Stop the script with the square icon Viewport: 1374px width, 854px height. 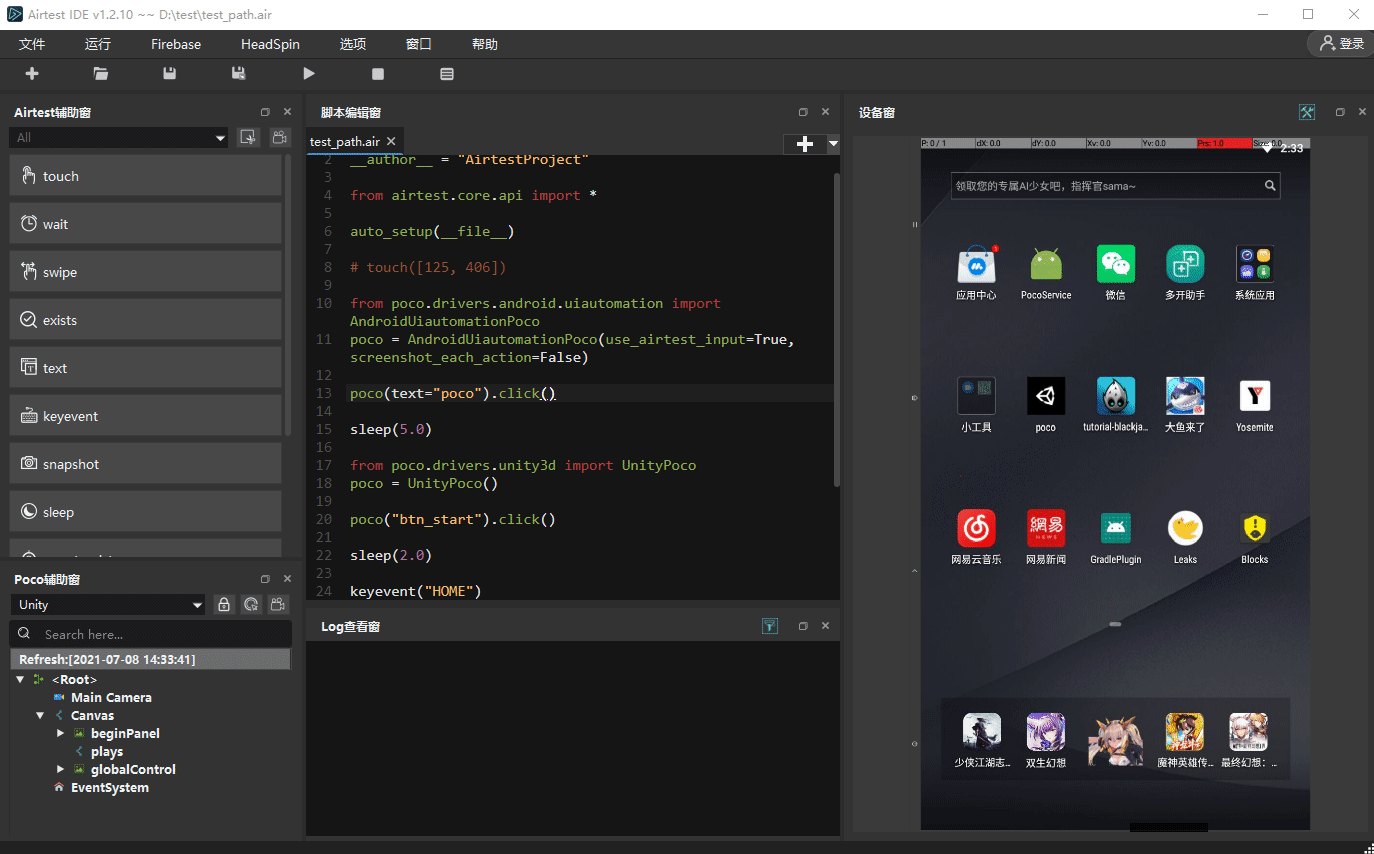click(x=378, y=74)
